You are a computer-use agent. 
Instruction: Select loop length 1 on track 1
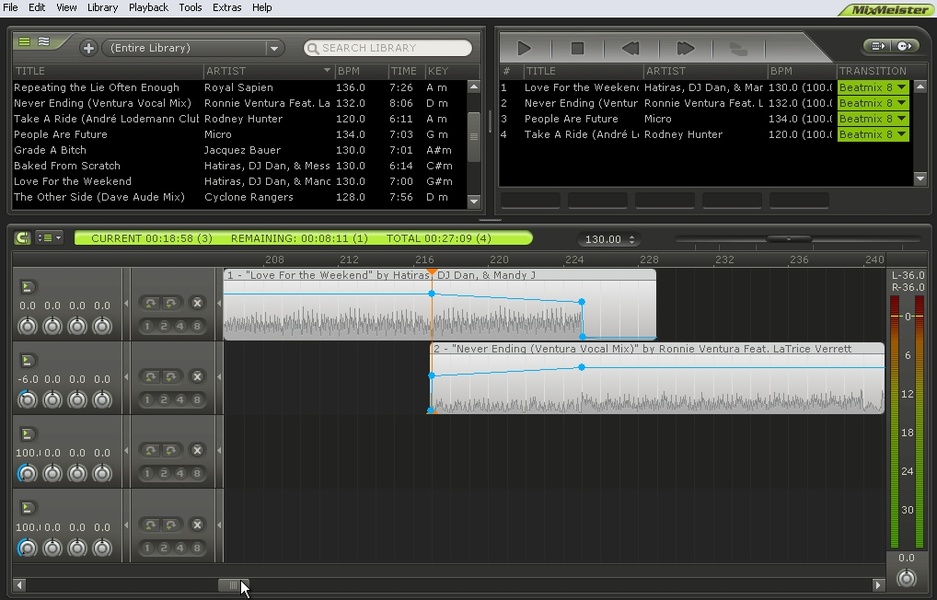pos(148,326)
